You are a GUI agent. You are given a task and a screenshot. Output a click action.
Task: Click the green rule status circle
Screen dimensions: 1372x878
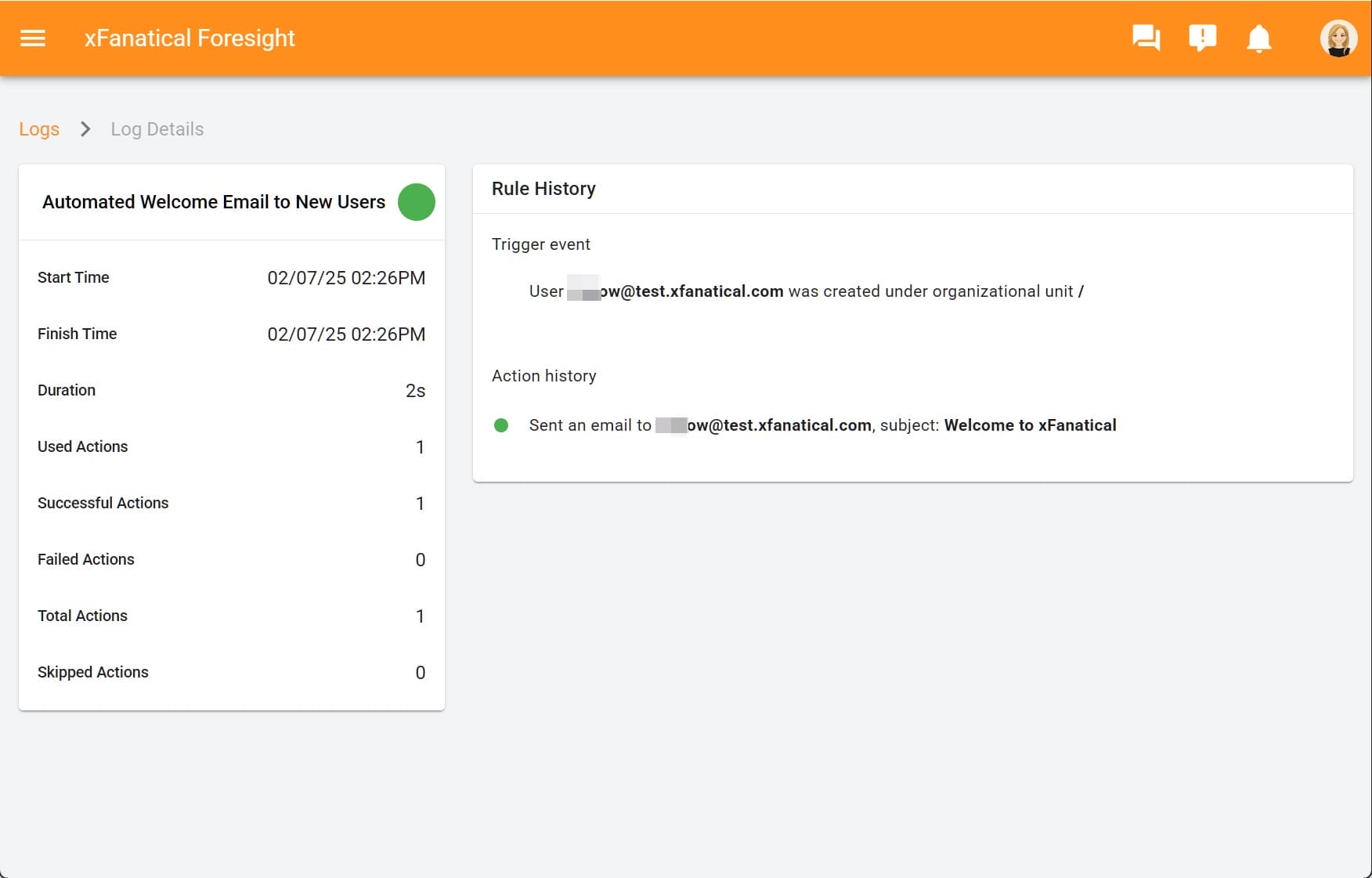coord(416,202)
